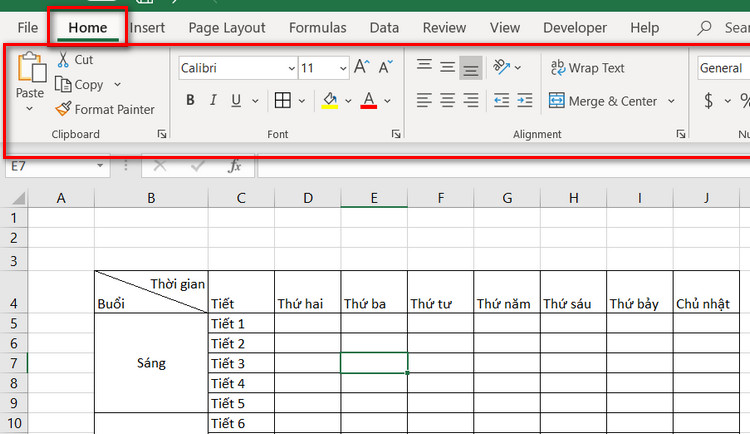Bottom align cell content
The height and width of the screenshot is (434, 750).
coord(471,68)
